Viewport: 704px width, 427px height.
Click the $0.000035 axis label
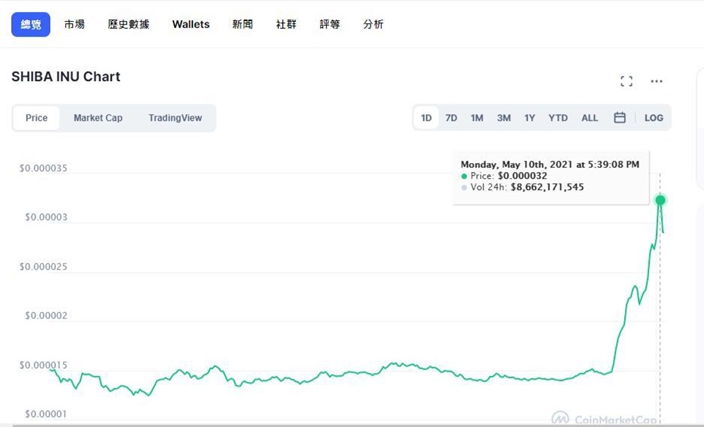pos(43,168)
